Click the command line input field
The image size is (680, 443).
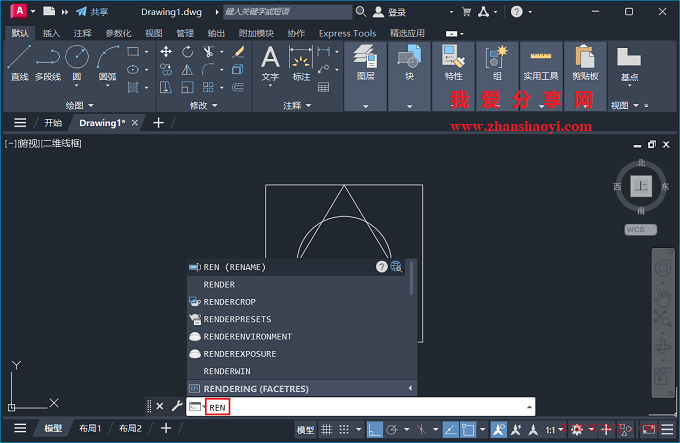[x=360, y=407]
